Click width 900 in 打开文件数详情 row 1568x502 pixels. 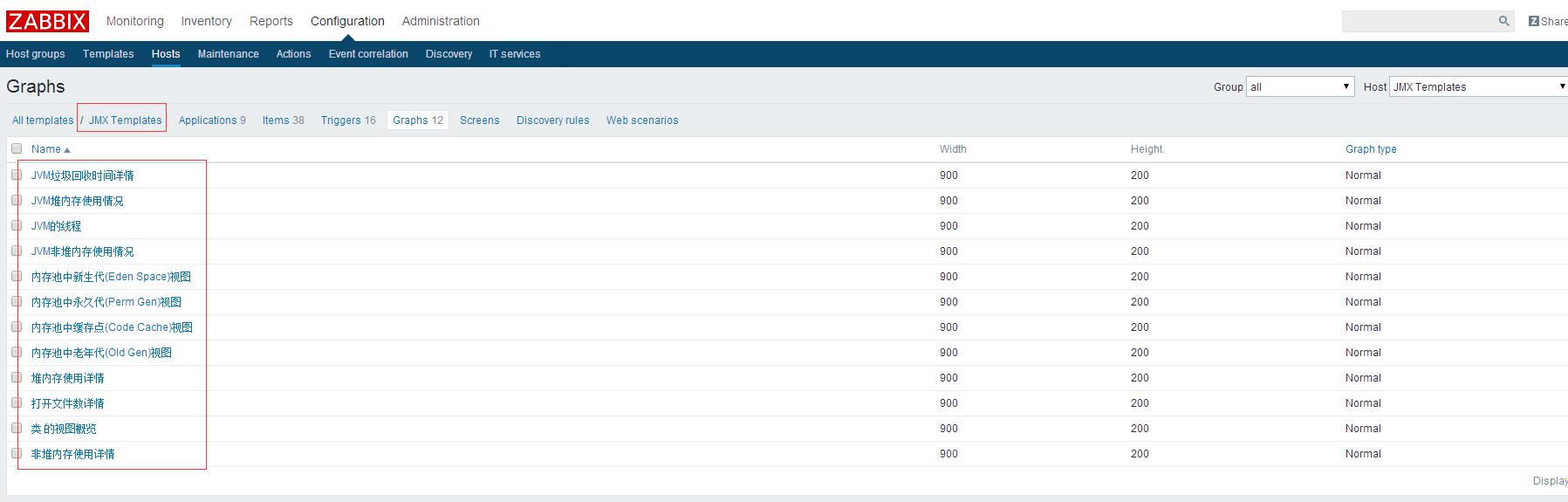pyautogui.click(x=948, y=403)
